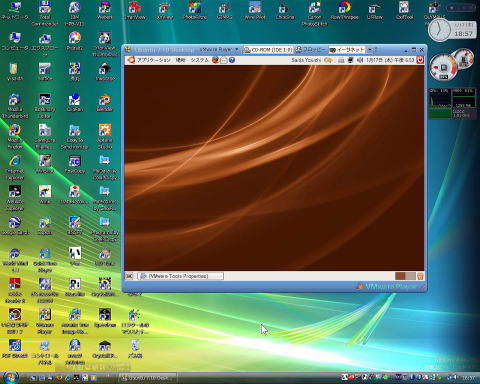This screenshot has width=480, height=384.
Task: Toggle the CD-ROM (IDE 1:0) device
Action: [268, 50]
